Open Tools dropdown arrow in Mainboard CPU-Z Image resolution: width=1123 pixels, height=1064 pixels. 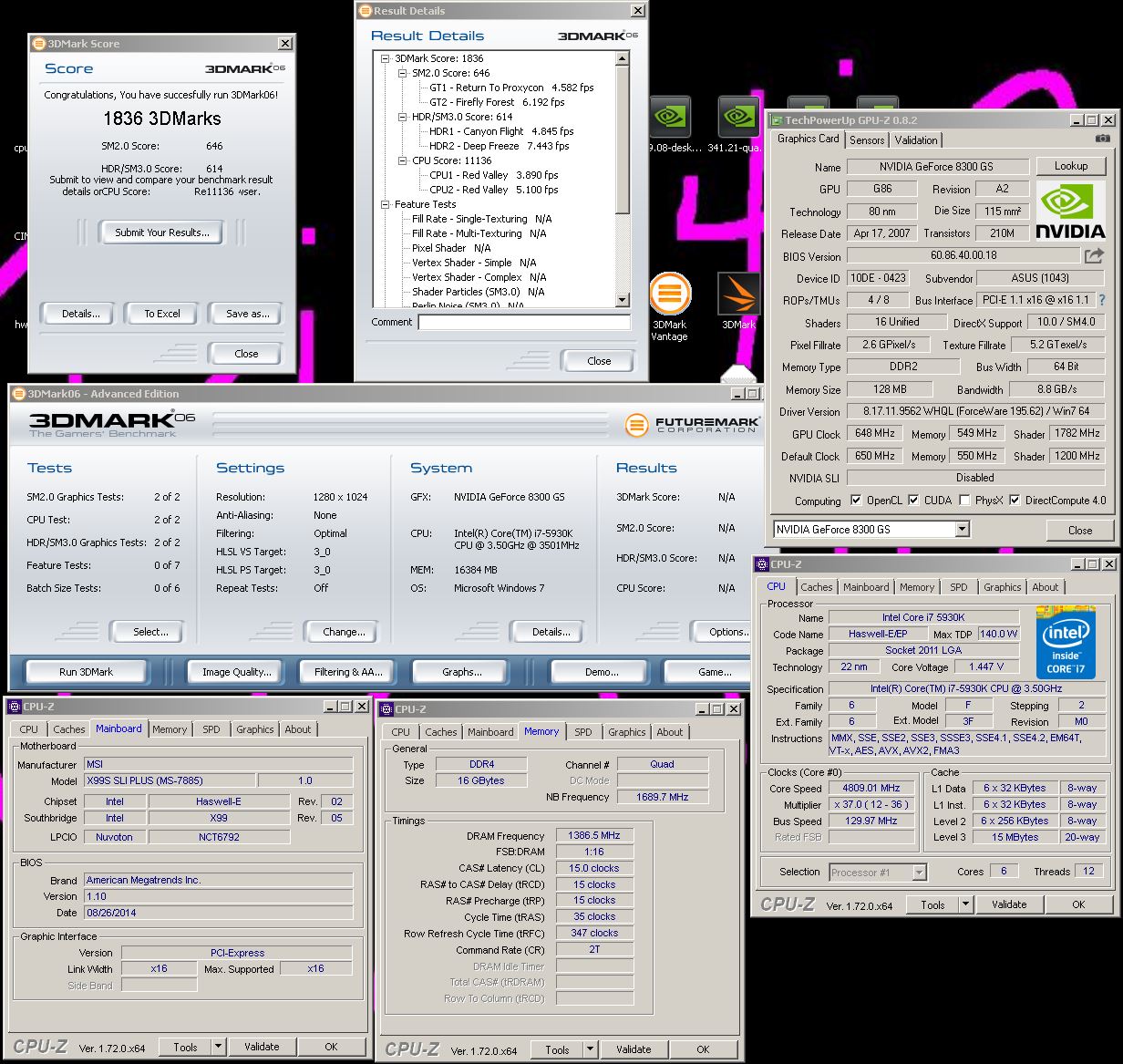[x=219, y=1048]
